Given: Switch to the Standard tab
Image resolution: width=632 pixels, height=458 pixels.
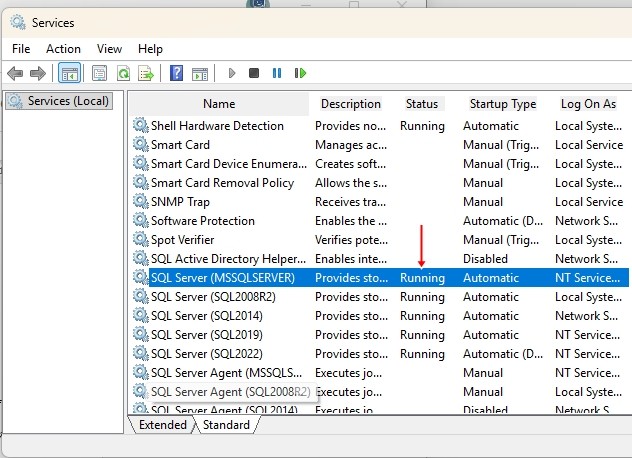Looking at the screenshot, I should click(x=226, y=425).
